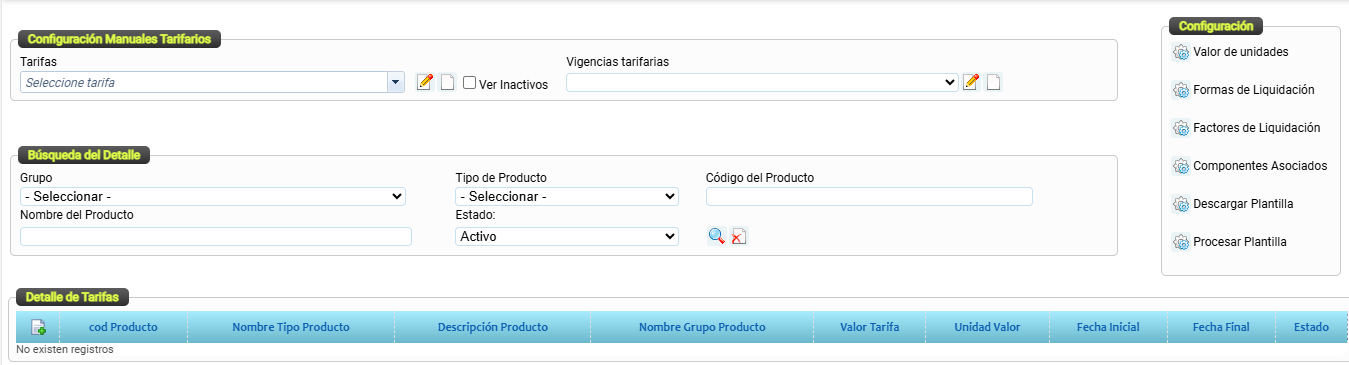This screenshot has height=365, width=1349.
Task: Click the edit pencil icon for Vigencias tarifarias
Action: (x=970, y=82)
